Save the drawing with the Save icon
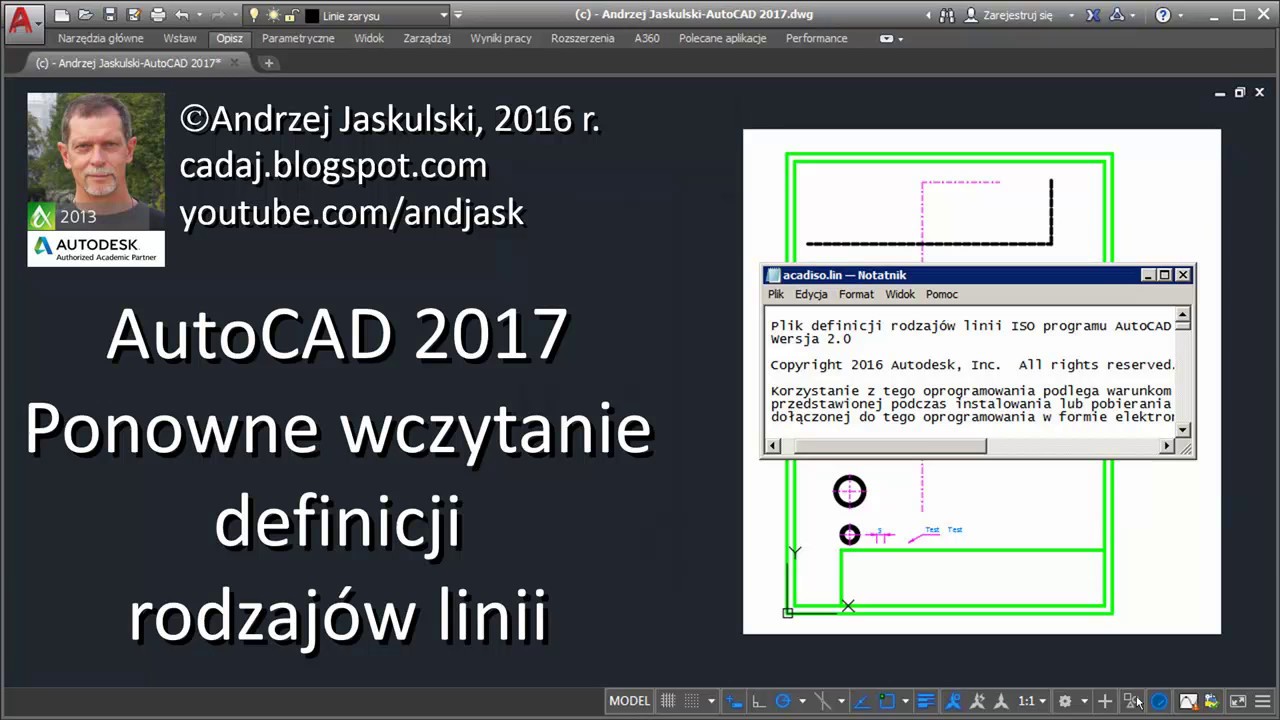The width and height of the screenshot is (1280, 720). pos(110,15)
